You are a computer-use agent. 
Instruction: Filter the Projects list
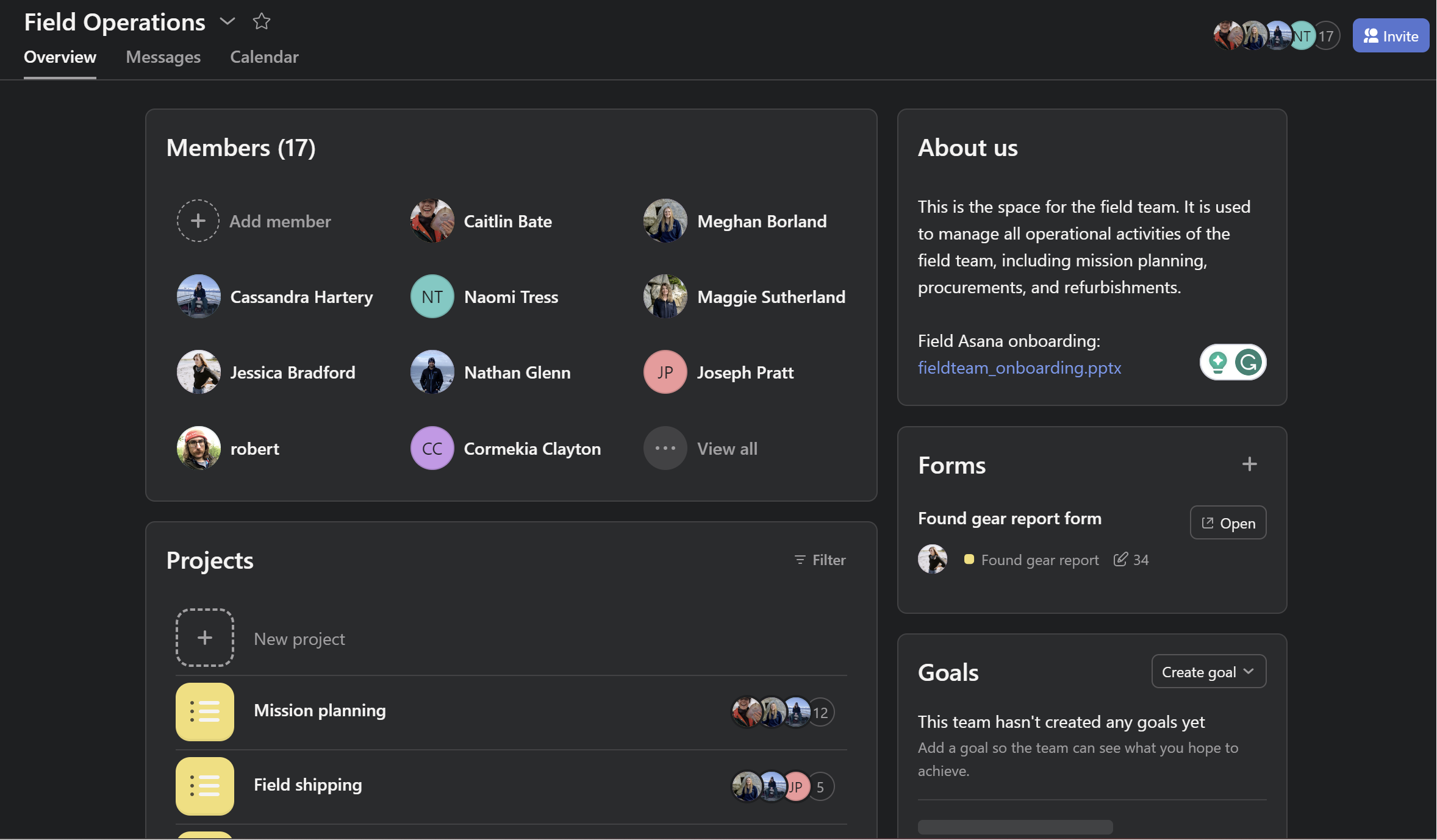click(820, 560)
